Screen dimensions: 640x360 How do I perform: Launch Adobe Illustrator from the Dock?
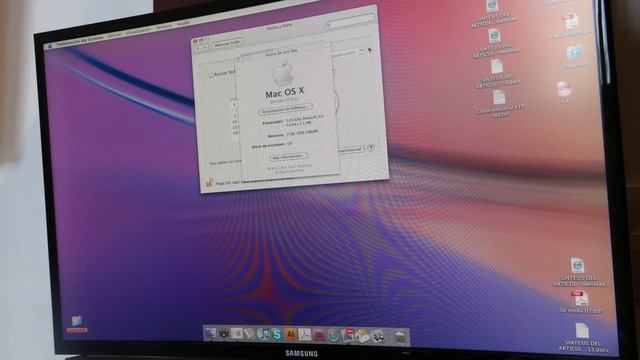click(291, 335)
